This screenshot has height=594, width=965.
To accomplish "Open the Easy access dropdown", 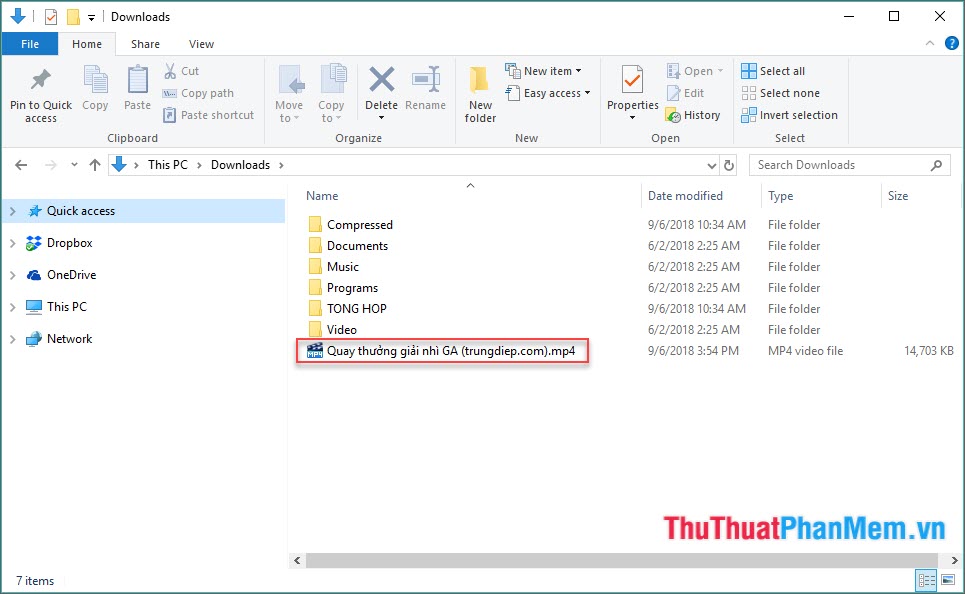I will (x=547, y=93).
